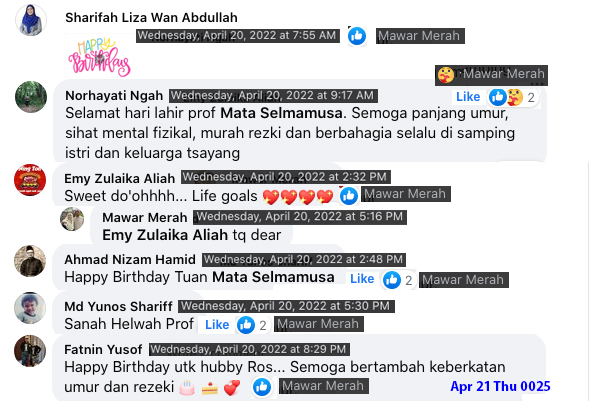
Task: Click Mata Selmamusa tag in Norhayati's comment
Action: pyautogui.click(x=281, y=113)
